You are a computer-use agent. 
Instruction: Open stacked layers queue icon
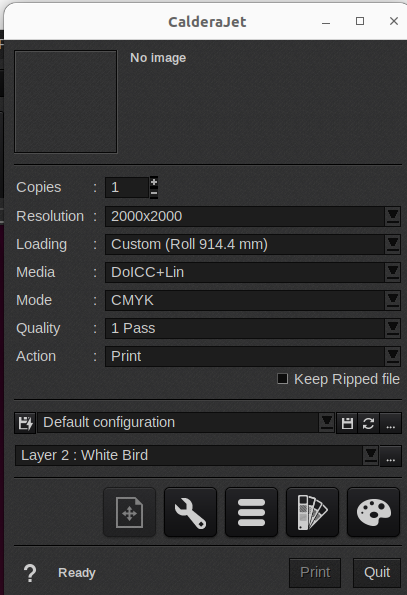[251, 512]
